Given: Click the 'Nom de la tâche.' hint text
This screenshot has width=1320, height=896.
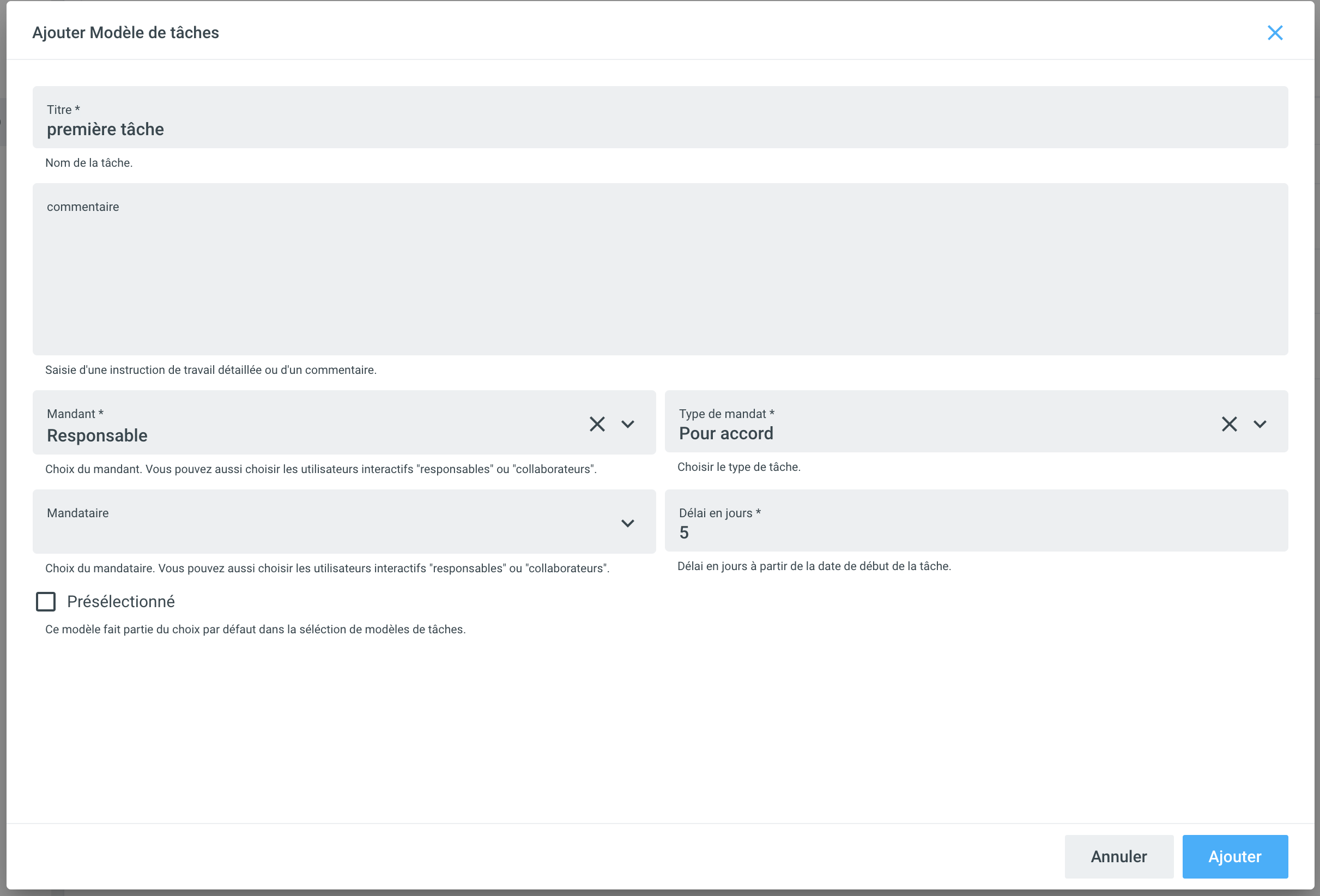Looking at the screenshot, I should pos(89,163).
